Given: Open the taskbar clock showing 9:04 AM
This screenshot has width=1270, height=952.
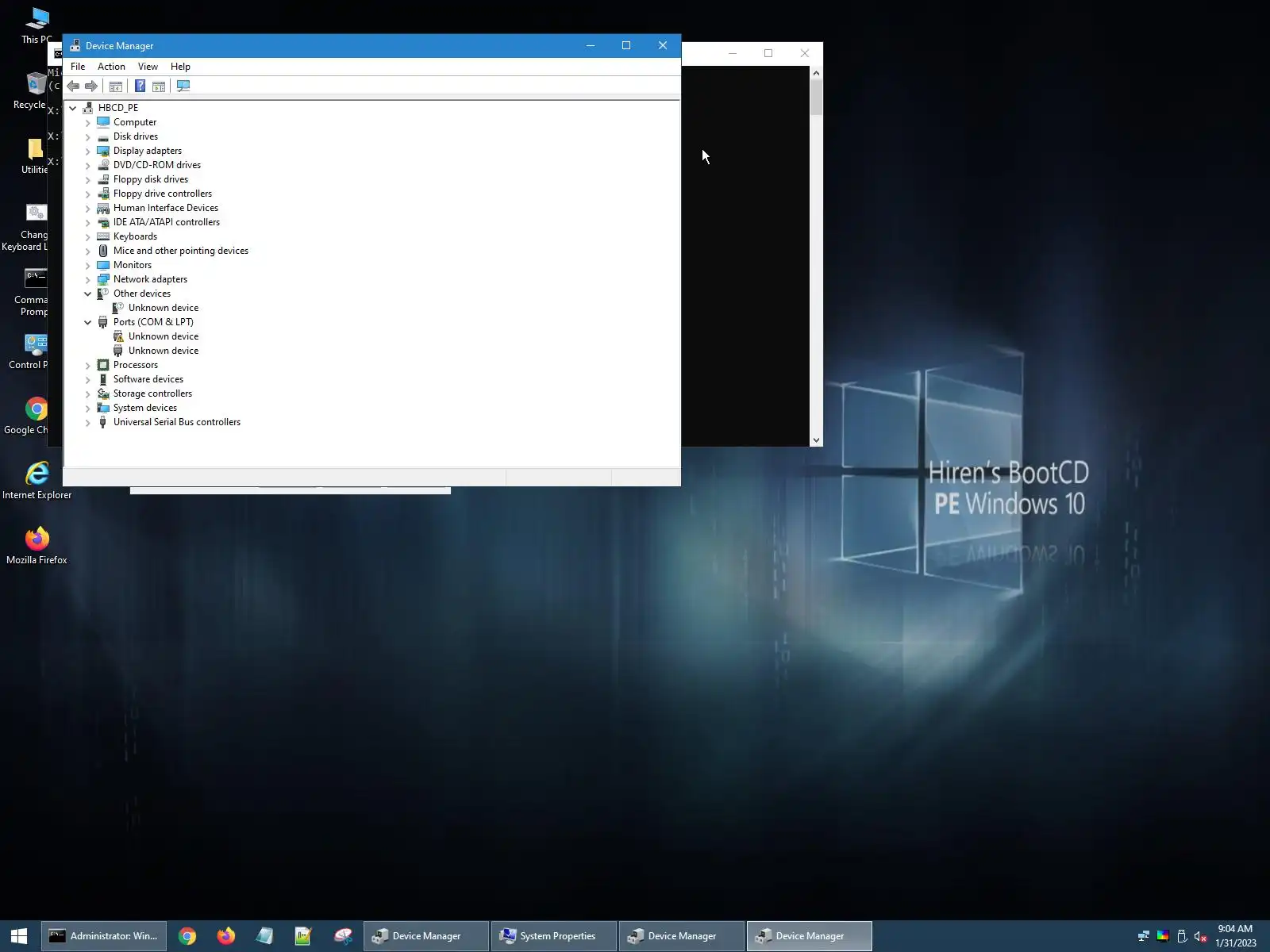Looking at the screenshot, I should coord(1236,936).
